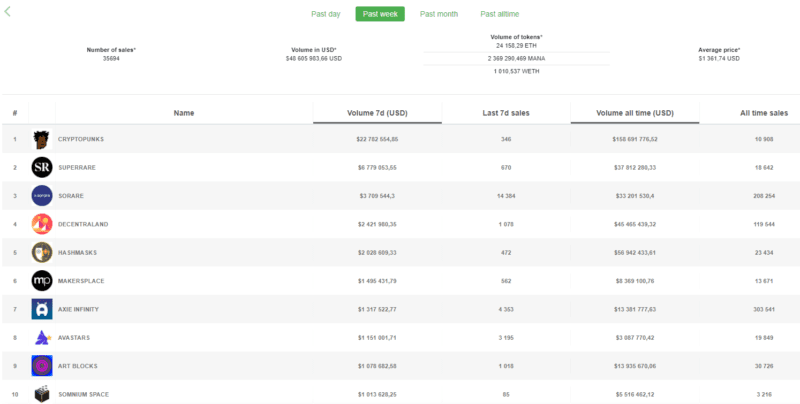Click Hashmasks 7d volume $2 028 609,33
Viewport: 800px width, 404px height.
point(377,252)
